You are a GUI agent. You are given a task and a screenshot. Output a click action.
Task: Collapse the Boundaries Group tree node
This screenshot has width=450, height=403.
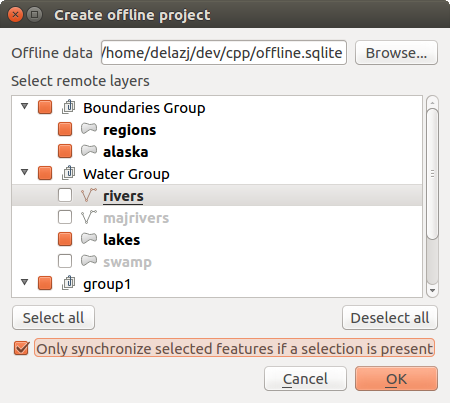(x=24, y=106)
